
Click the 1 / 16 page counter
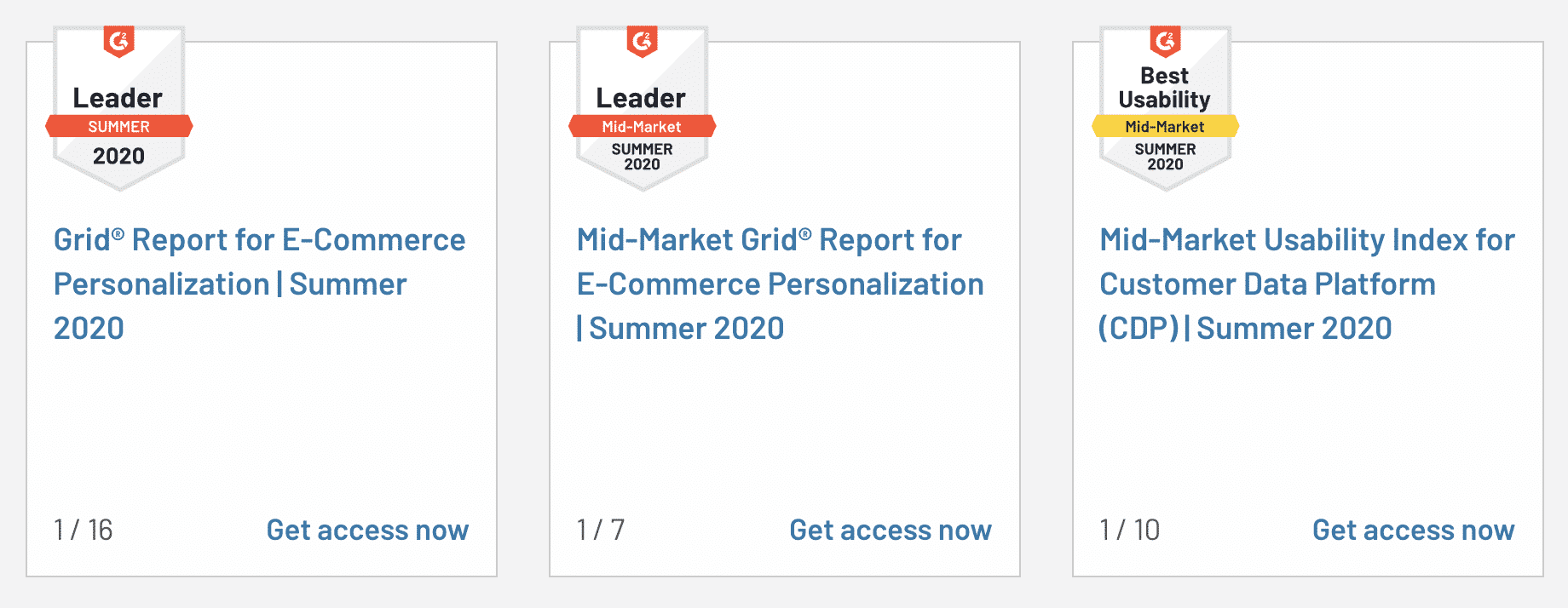[x=84, y=530]
